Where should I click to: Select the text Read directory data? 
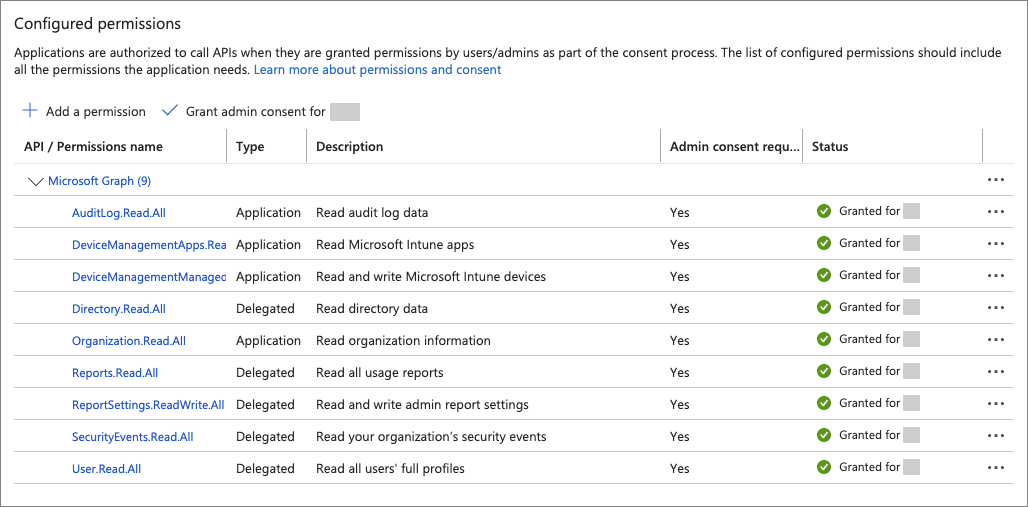(372, 308)
